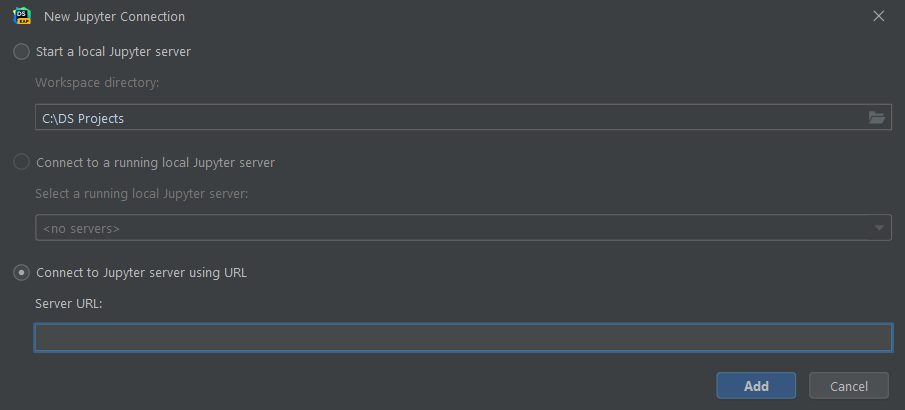Close the New Jupyter Connection dialog

pos(878,16)
